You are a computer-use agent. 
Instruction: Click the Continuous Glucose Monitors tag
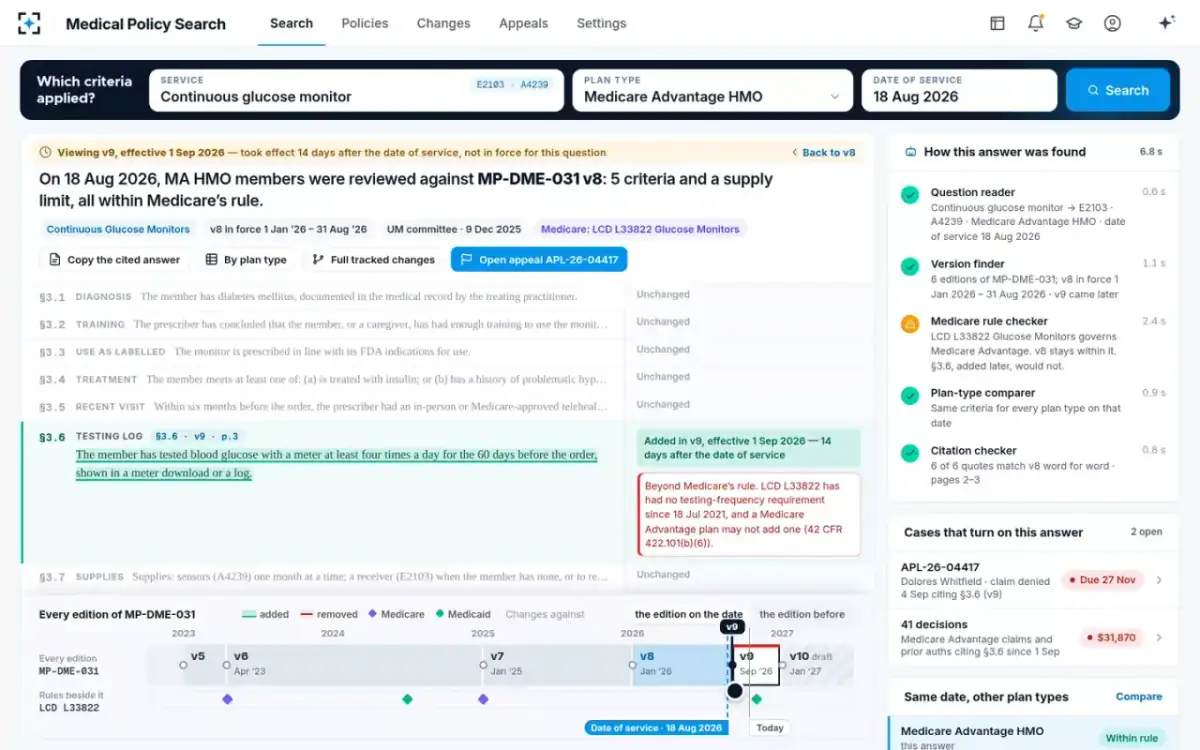tap(118, 229)
